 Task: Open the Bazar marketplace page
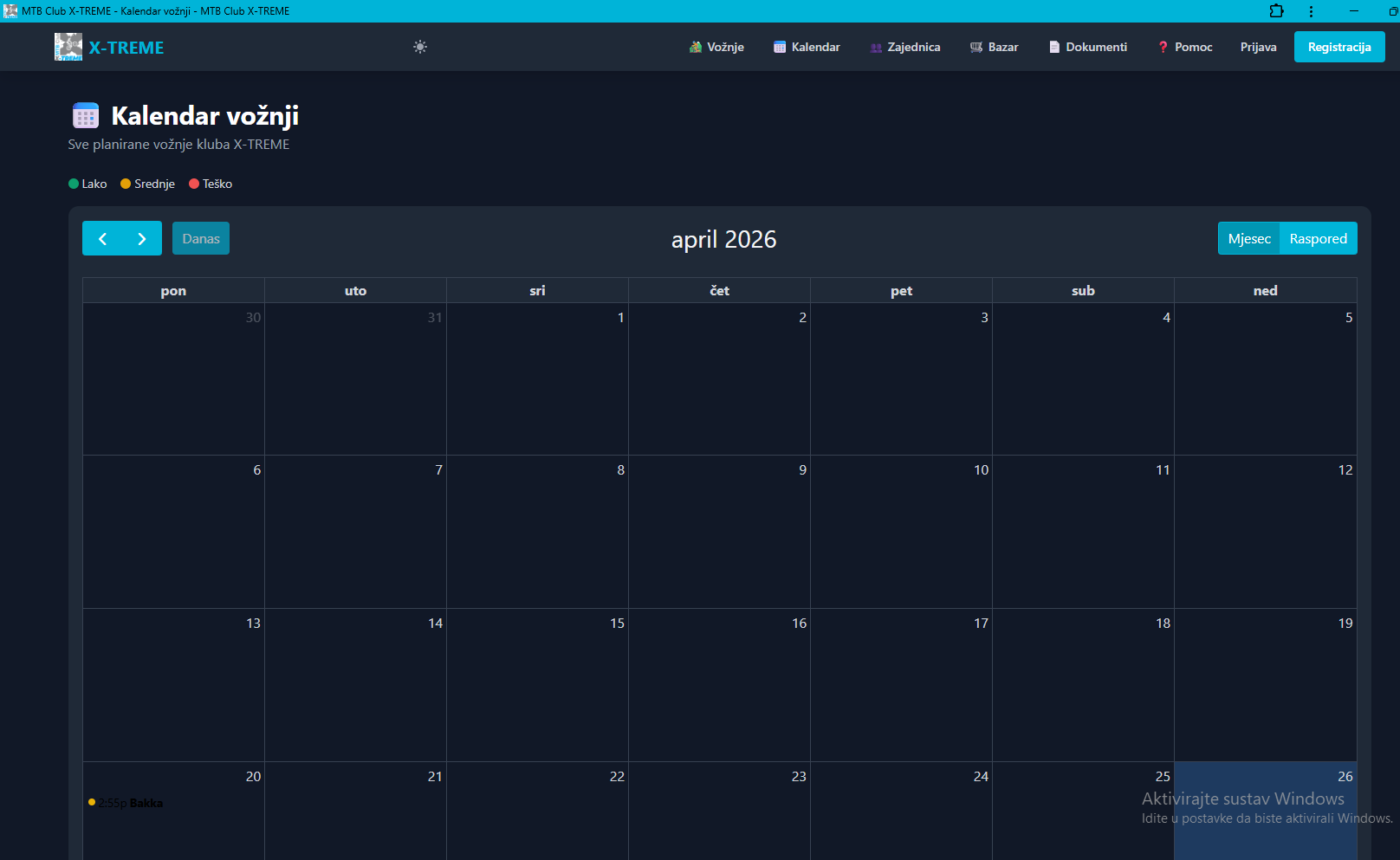[x=994, y=47]
